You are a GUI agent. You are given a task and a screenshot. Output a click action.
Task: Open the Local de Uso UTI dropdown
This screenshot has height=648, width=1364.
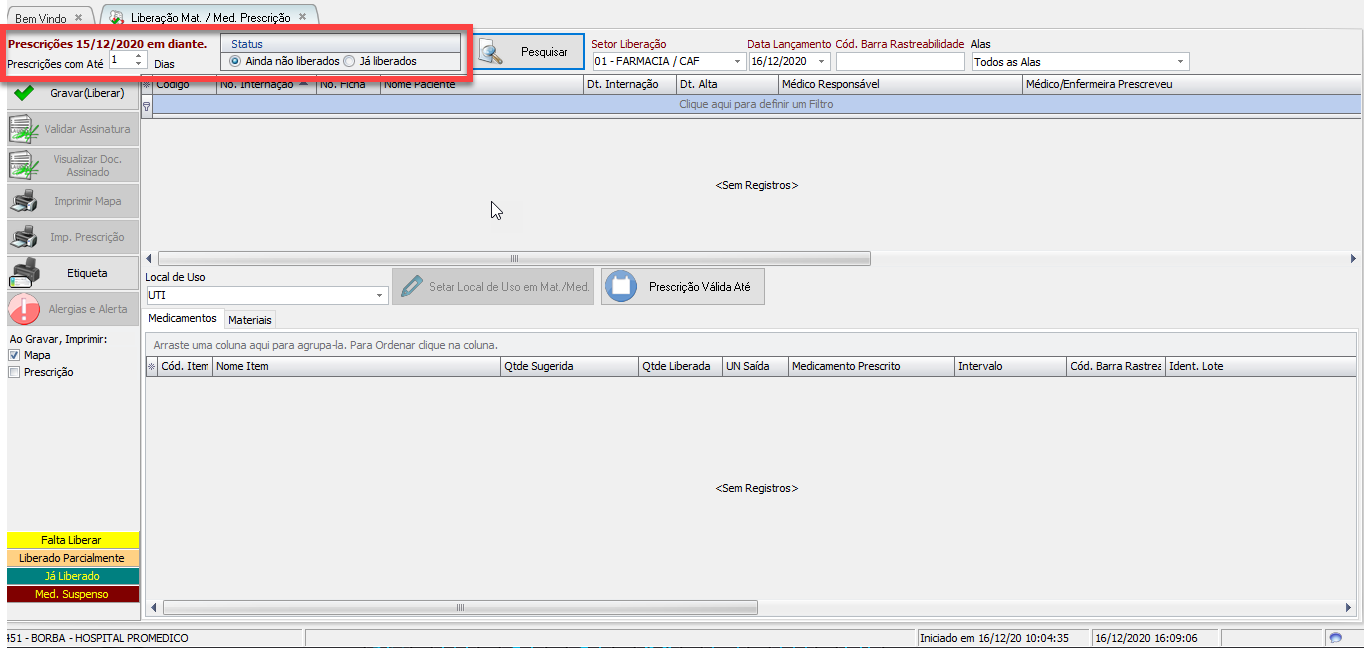(380, 296)
